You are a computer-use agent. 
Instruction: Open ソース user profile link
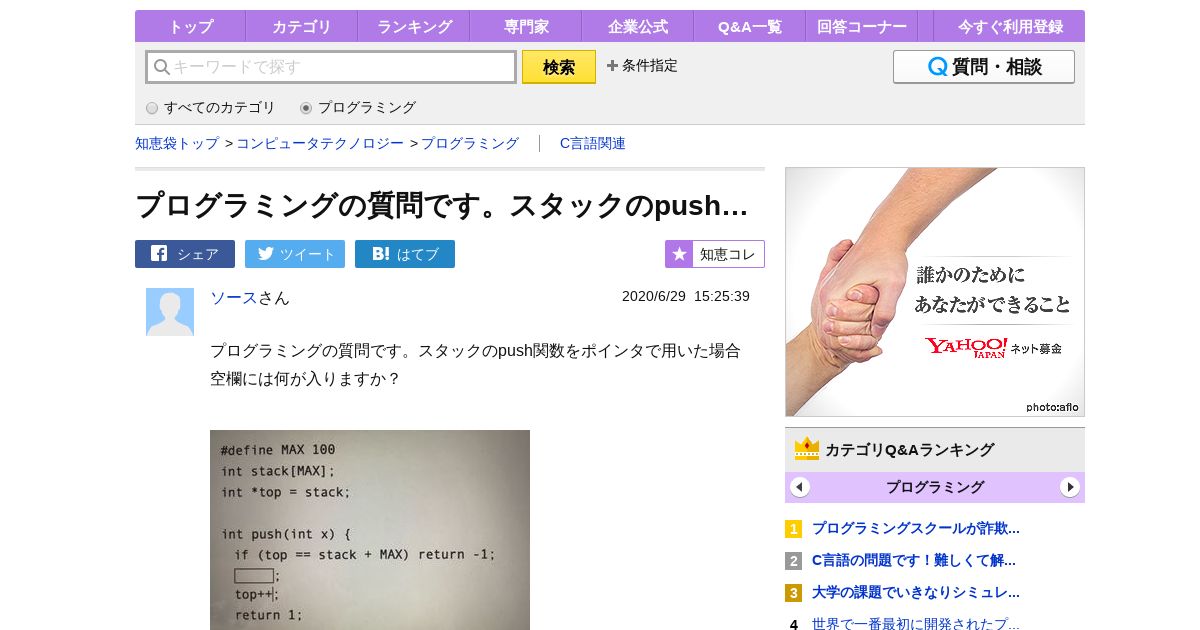[234, 297]
